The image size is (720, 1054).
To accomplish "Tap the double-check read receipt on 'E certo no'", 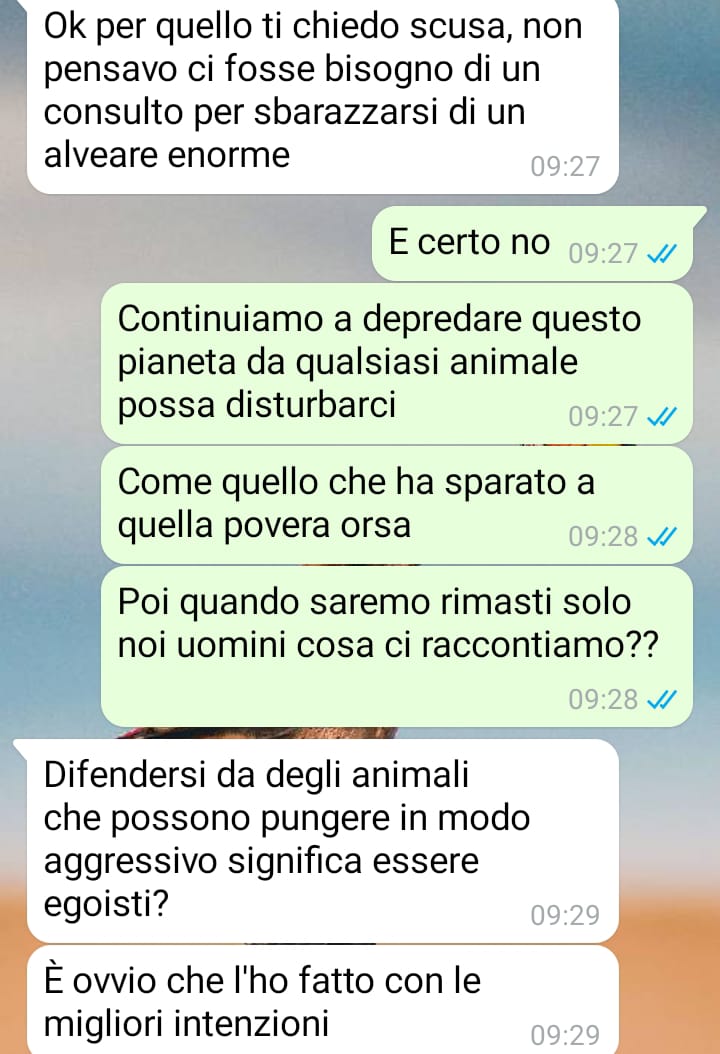I will [662, 253].
